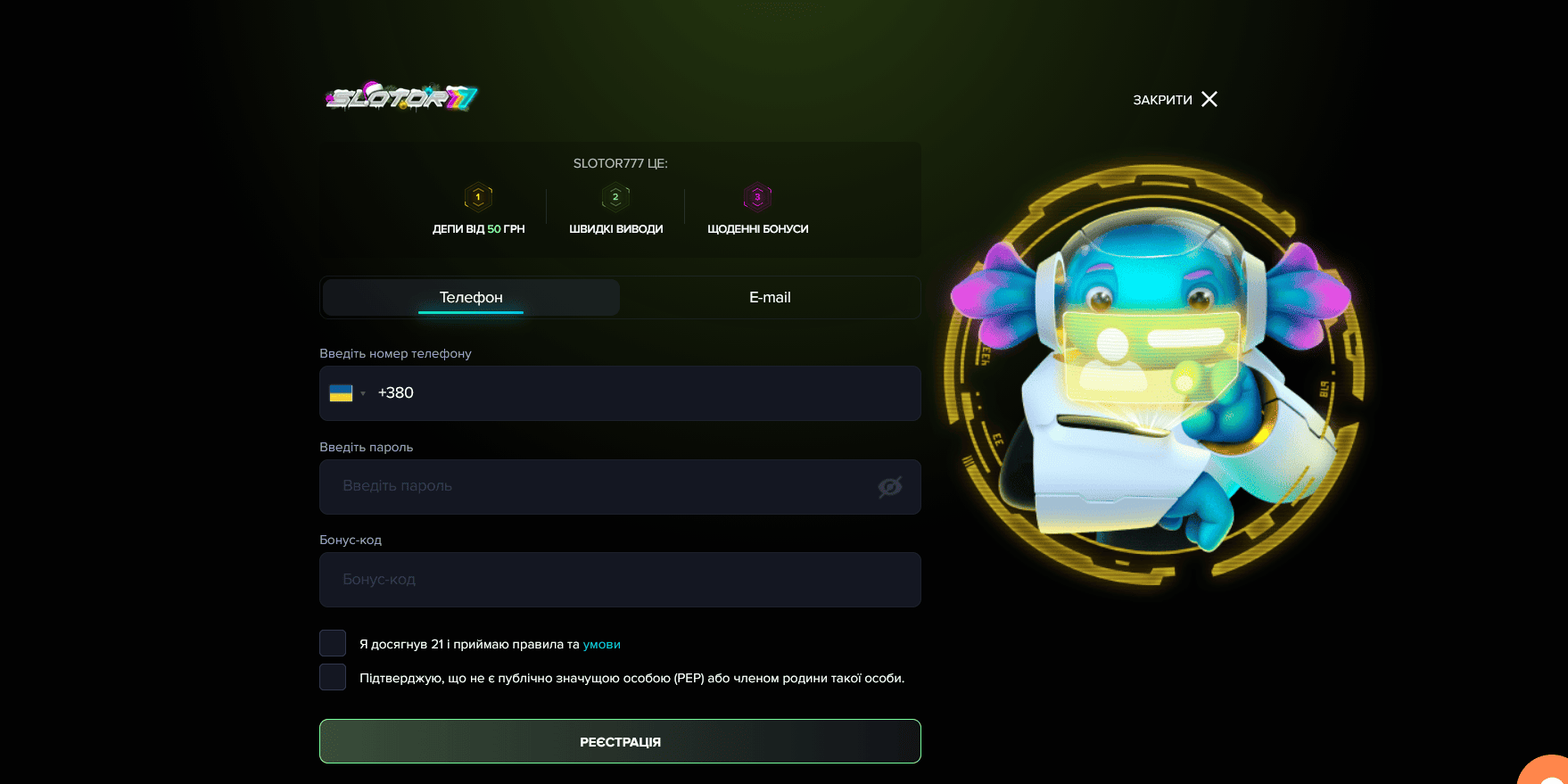Image resolution: width=1568 pixels, height=784 pixels.
Task: Focus the Введіть пароль password field
Action: pos(620,487)
